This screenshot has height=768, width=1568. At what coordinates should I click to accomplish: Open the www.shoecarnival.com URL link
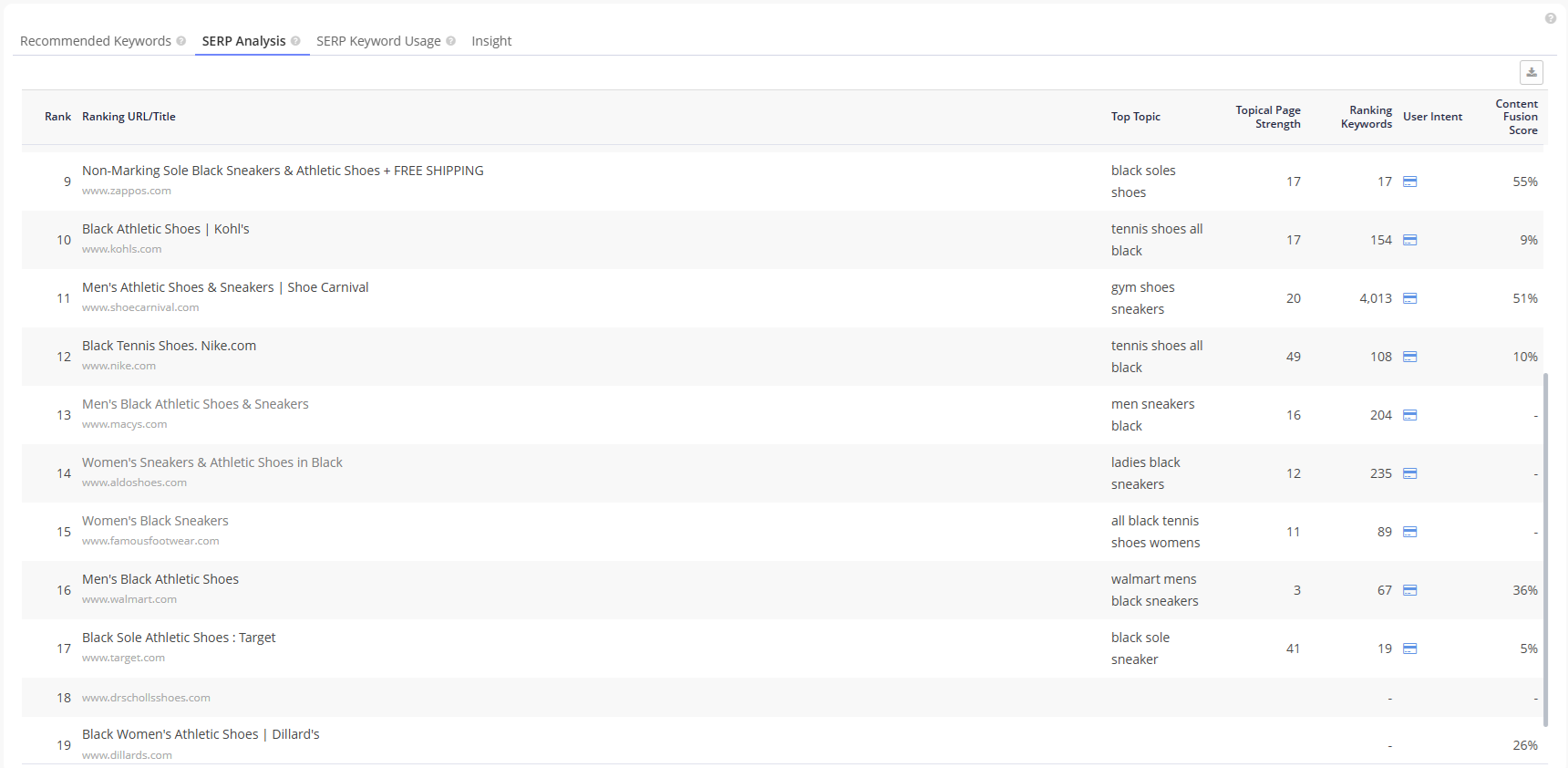click(x=140, y=307)
